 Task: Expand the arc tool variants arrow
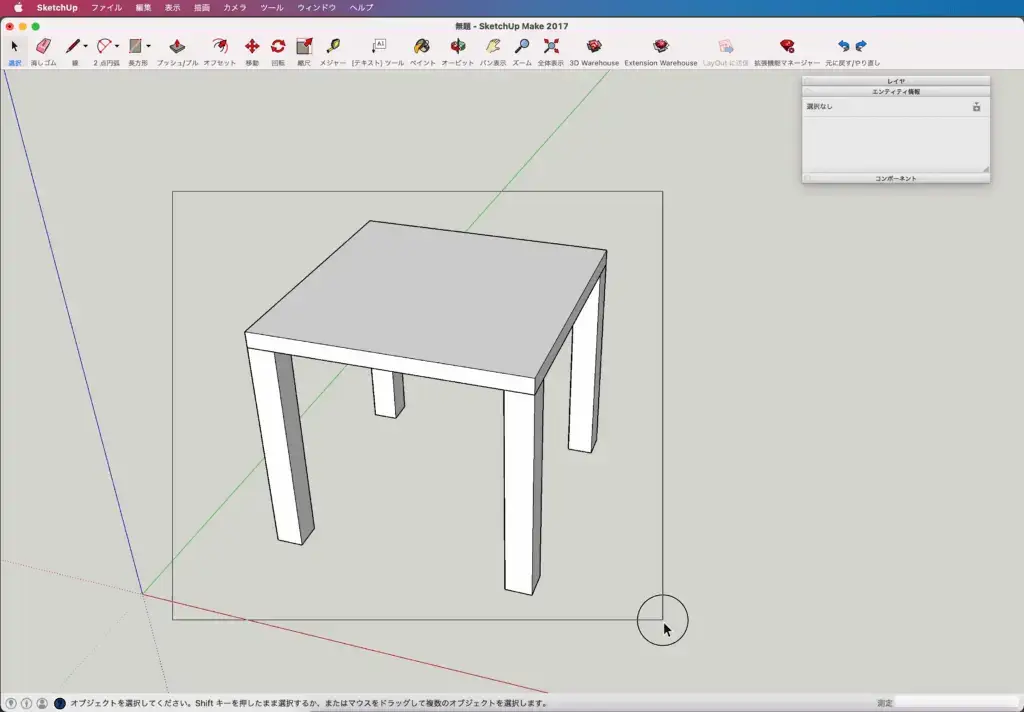(117, 46)
